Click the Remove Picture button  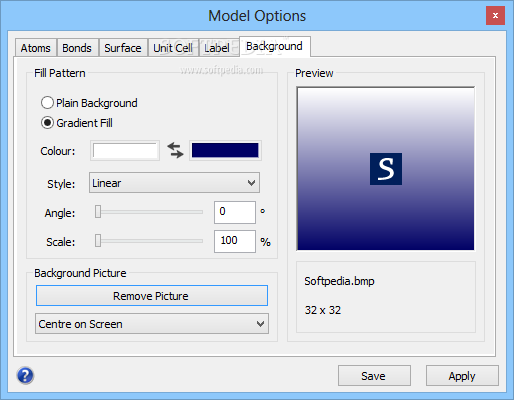[152, 296]
